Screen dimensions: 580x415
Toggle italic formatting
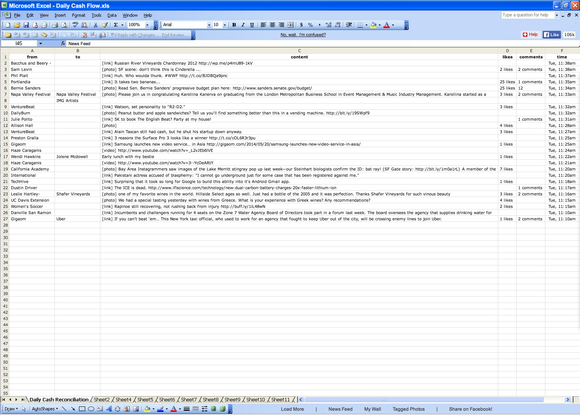tap(243, 25)
